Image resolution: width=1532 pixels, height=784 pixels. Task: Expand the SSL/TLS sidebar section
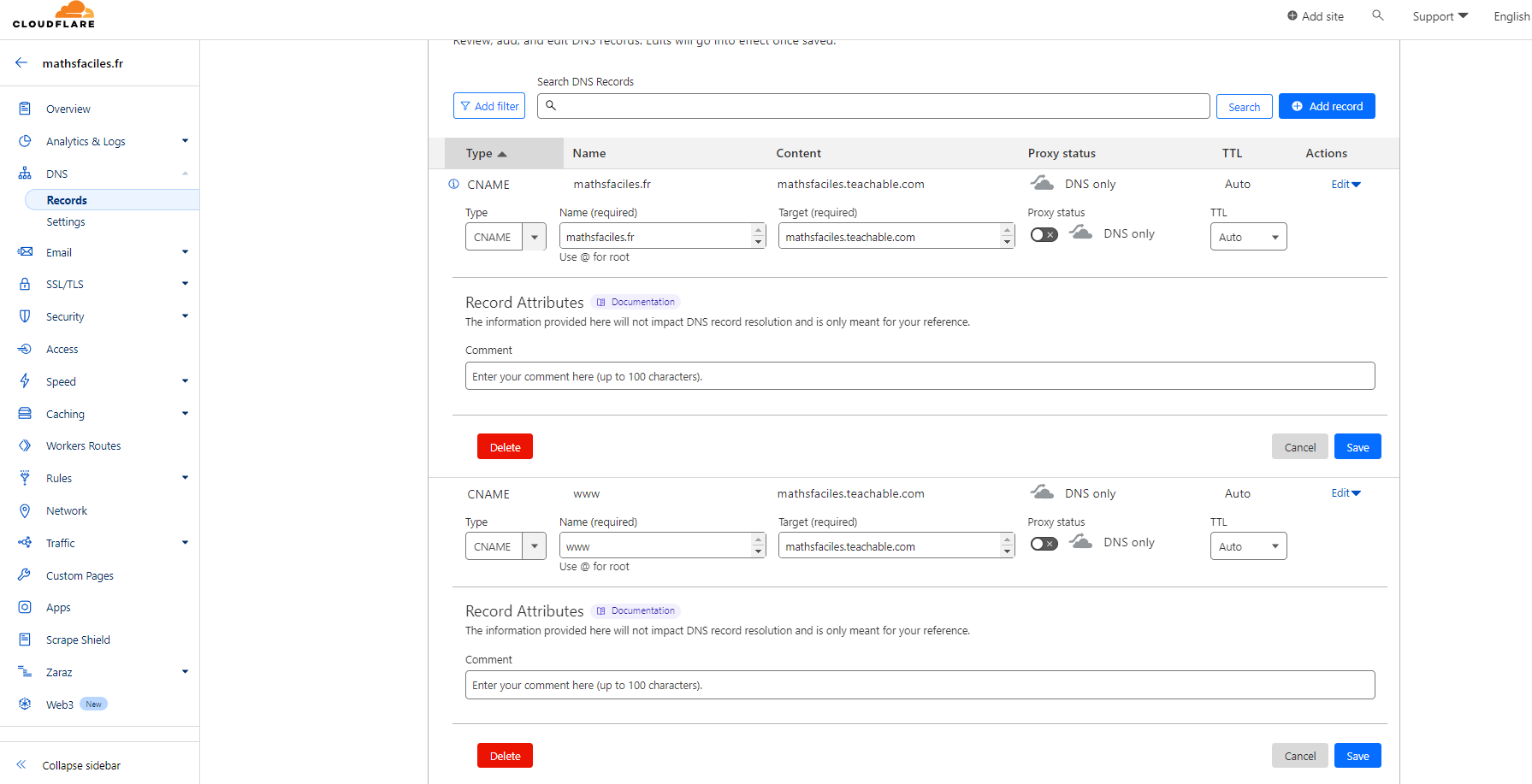185,284
